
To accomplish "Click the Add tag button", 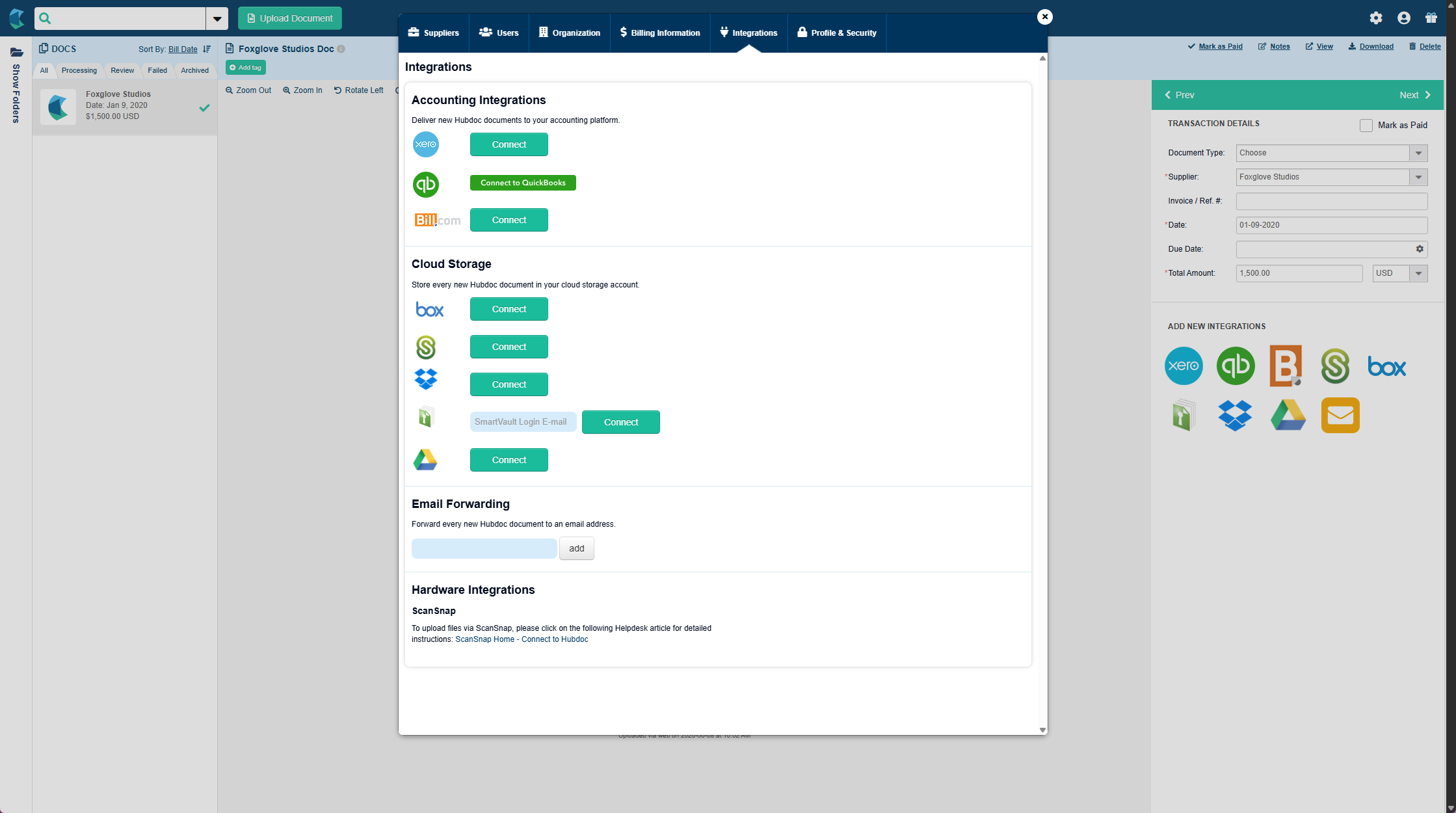I will tap(246, 68).
